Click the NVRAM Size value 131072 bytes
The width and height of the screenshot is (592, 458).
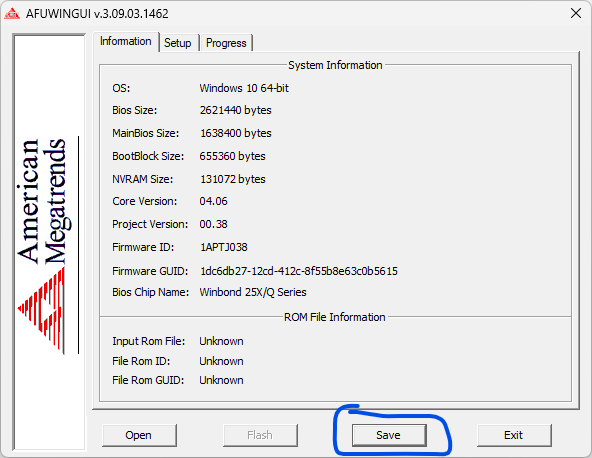click(x=233, y=179)
